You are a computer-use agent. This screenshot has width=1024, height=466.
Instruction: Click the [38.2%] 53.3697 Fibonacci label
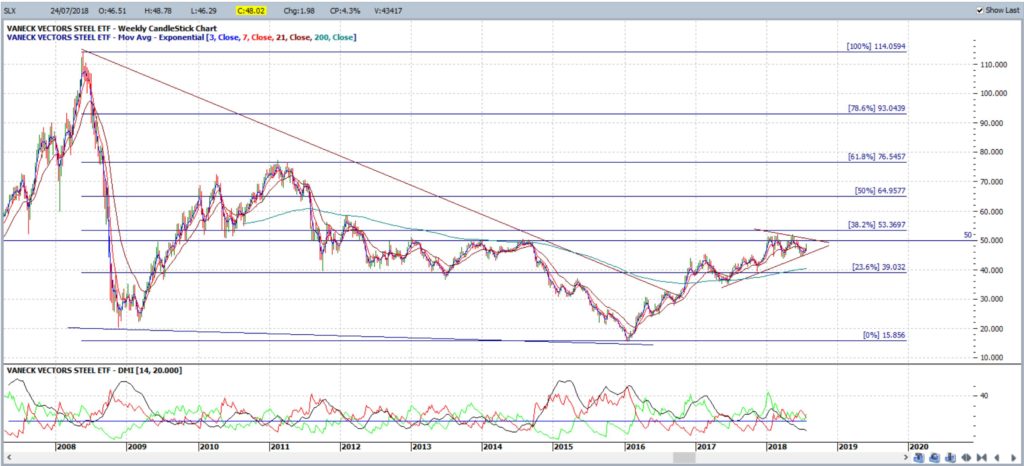pos(876,225)
